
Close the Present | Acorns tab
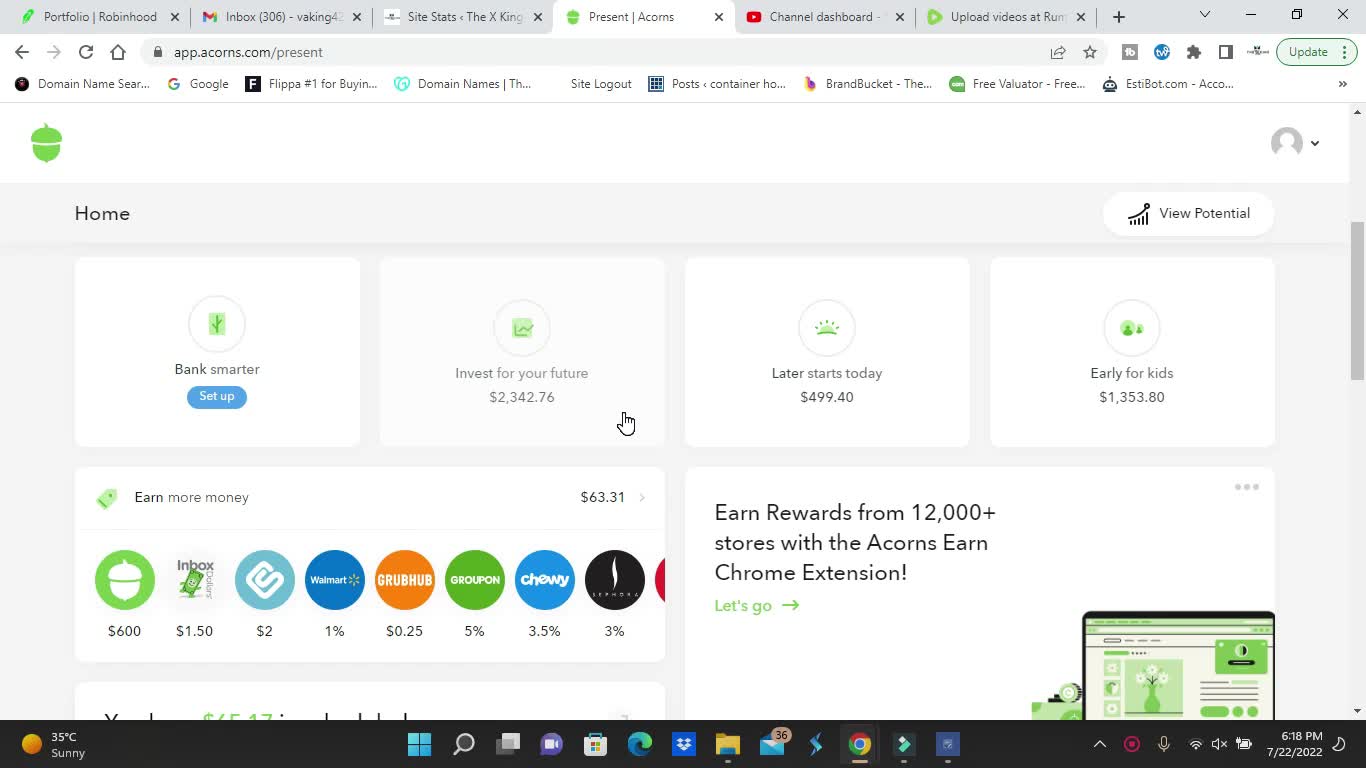click(718, 17)
